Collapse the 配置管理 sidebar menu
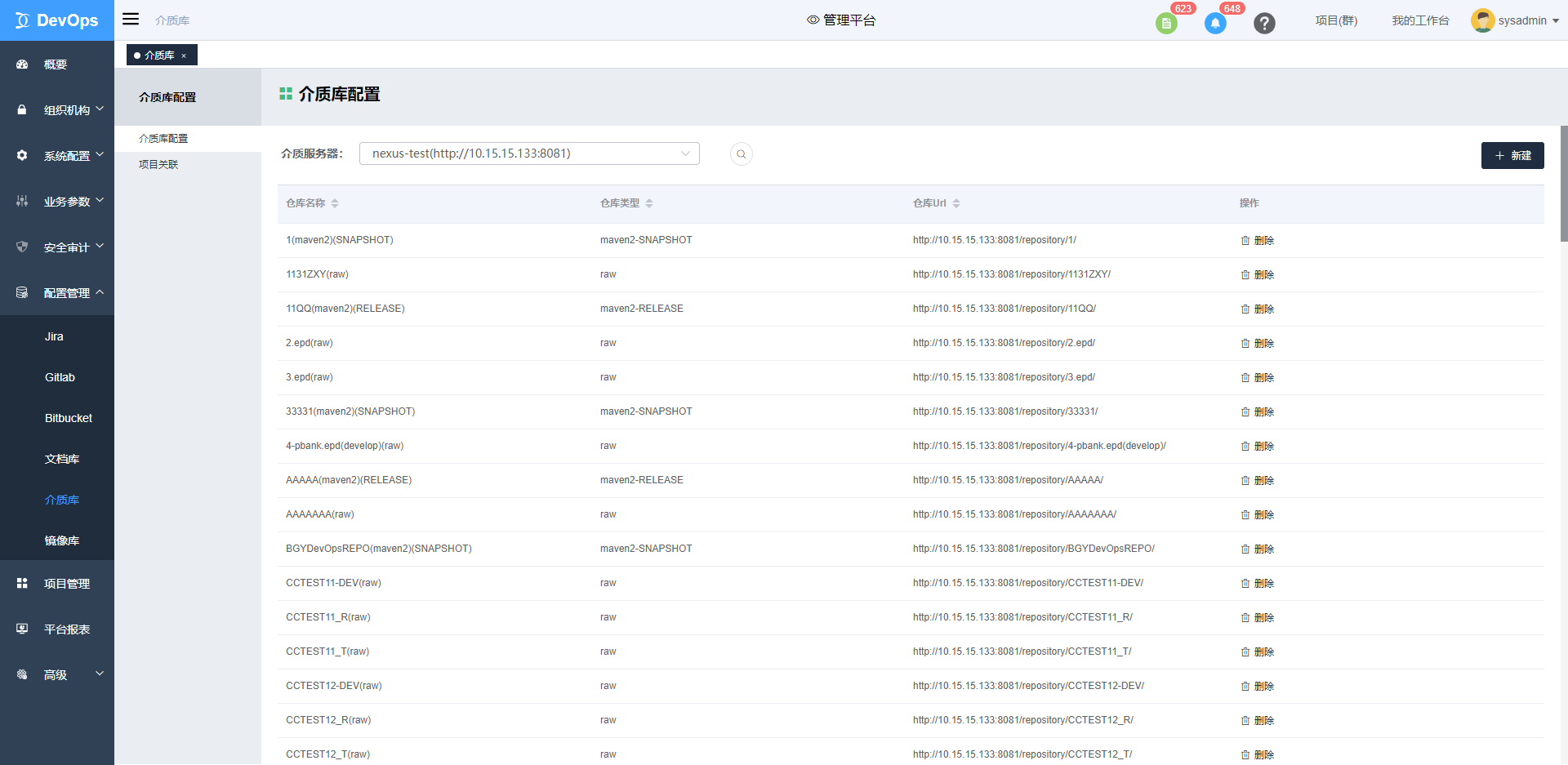The image size is (1568, 765). [57, 292]
